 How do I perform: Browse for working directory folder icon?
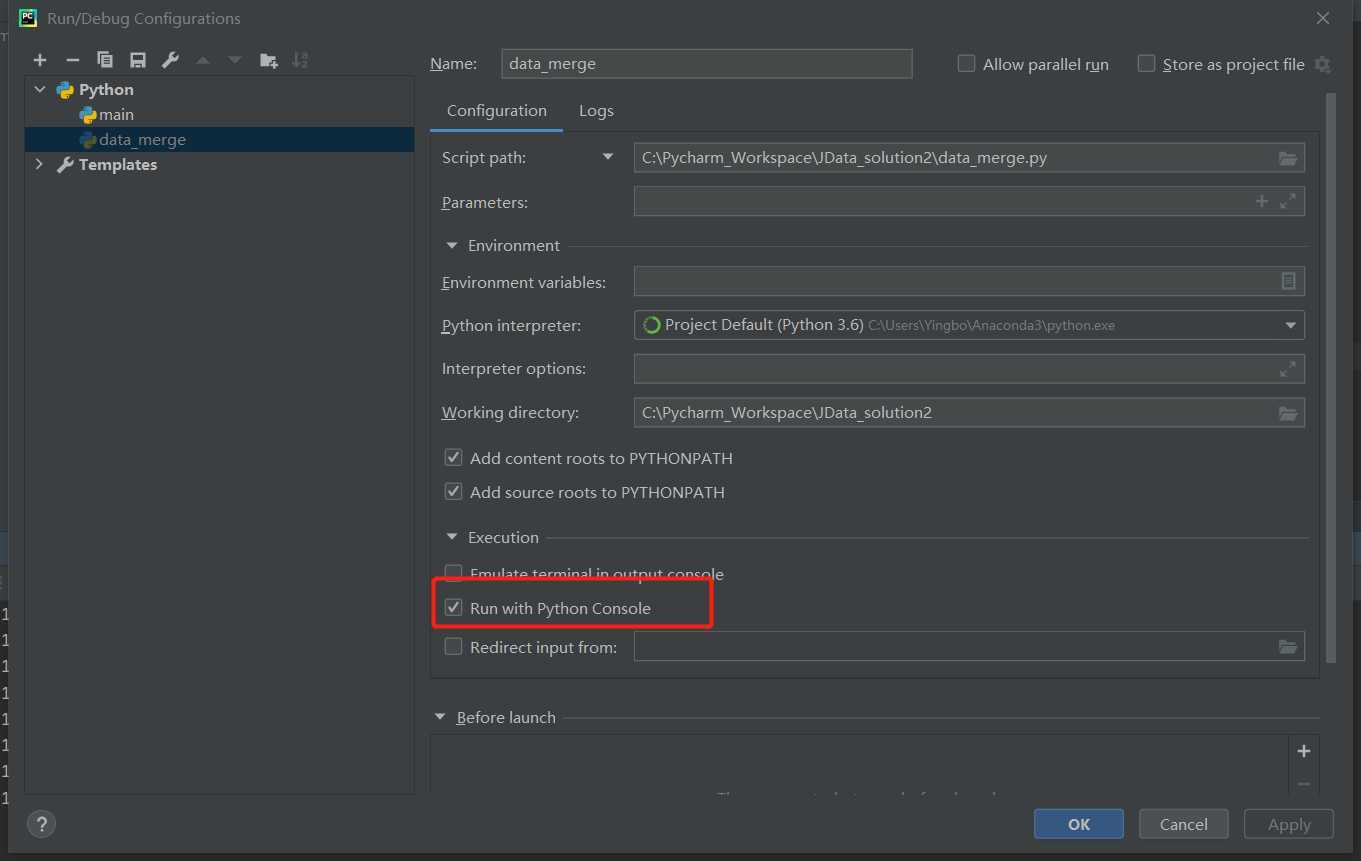pos(1288,413)
